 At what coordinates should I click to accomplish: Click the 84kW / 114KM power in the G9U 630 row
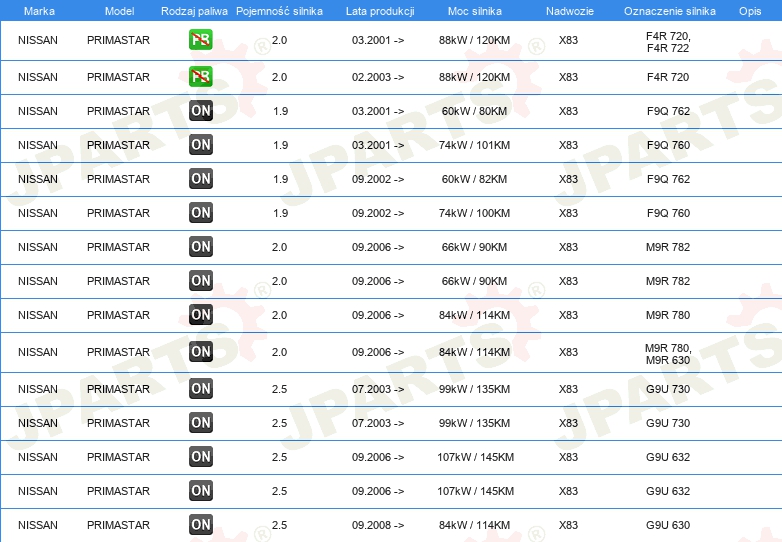tap(474, 525)
